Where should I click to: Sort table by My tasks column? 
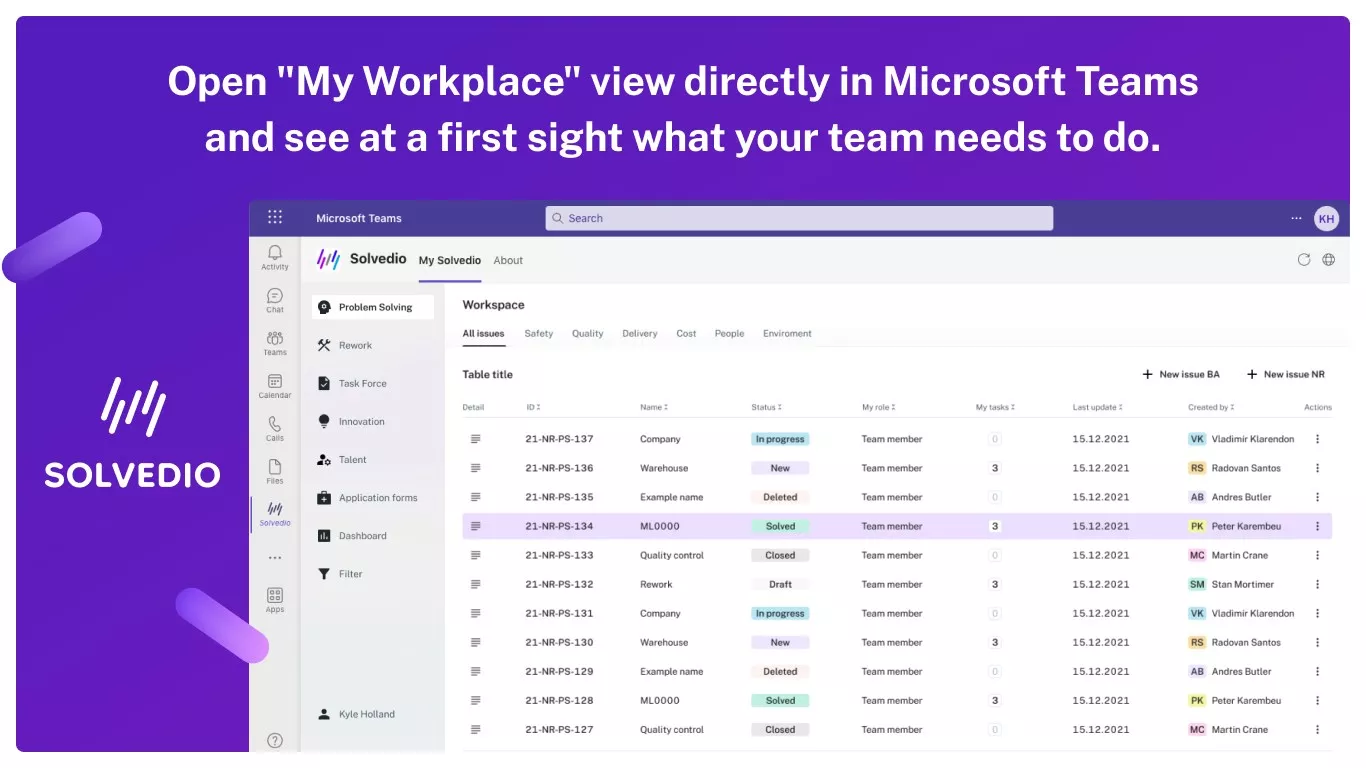[995, 407]
